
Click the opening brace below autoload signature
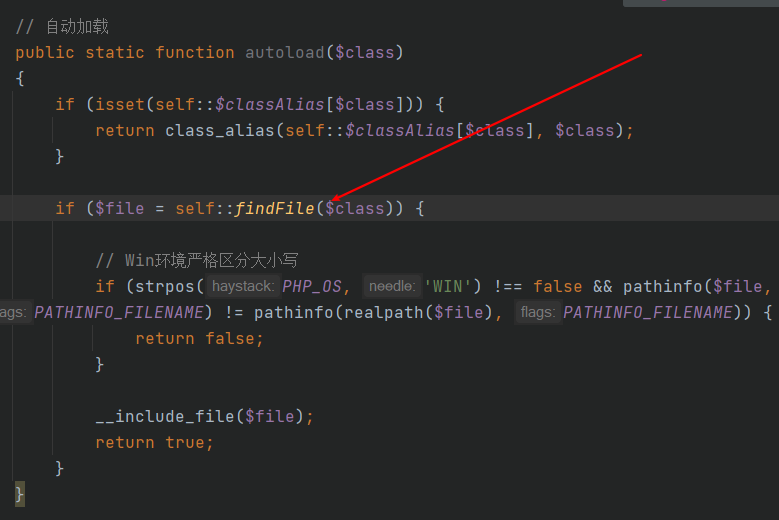(x=20, y=78)
